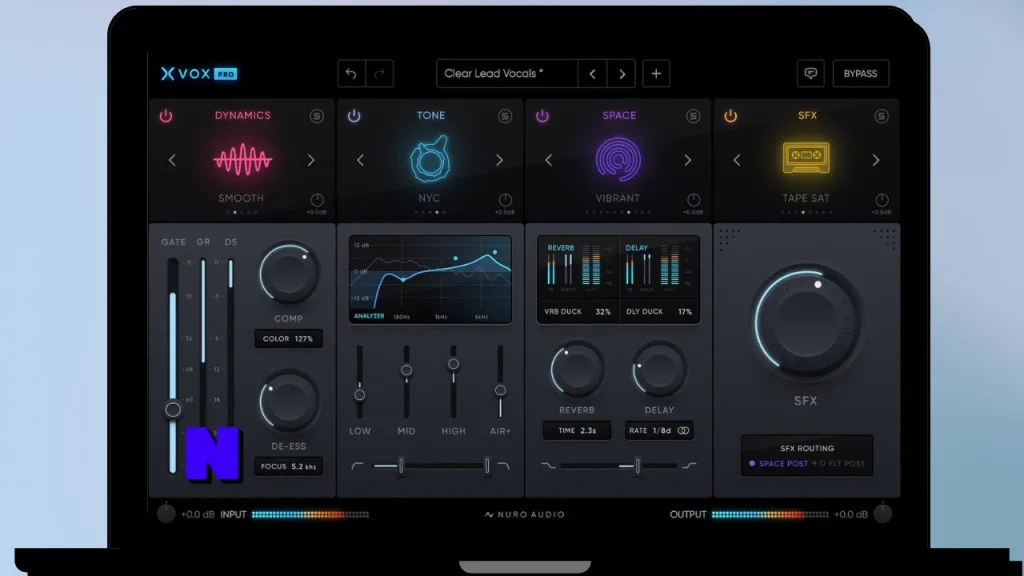Click the FOCUS 5.2 kHz value box
This screenshot has height=576, width=1024.
point(288,466)
